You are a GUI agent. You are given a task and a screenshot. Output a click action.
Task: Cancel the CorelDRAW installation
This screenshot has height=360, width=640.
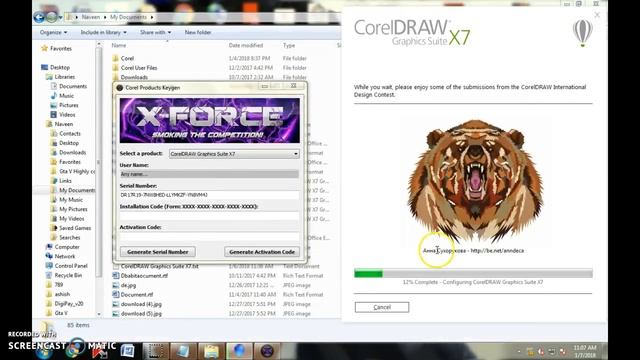(382, 307)
